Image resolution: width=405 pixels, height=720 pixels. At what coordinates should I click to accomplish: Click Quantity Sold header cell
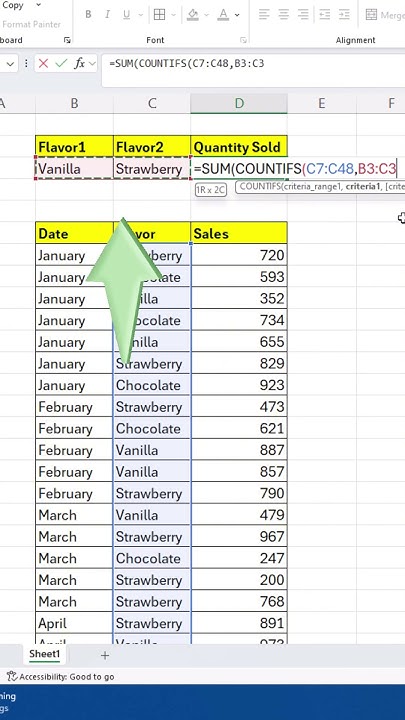coord(239,147)
